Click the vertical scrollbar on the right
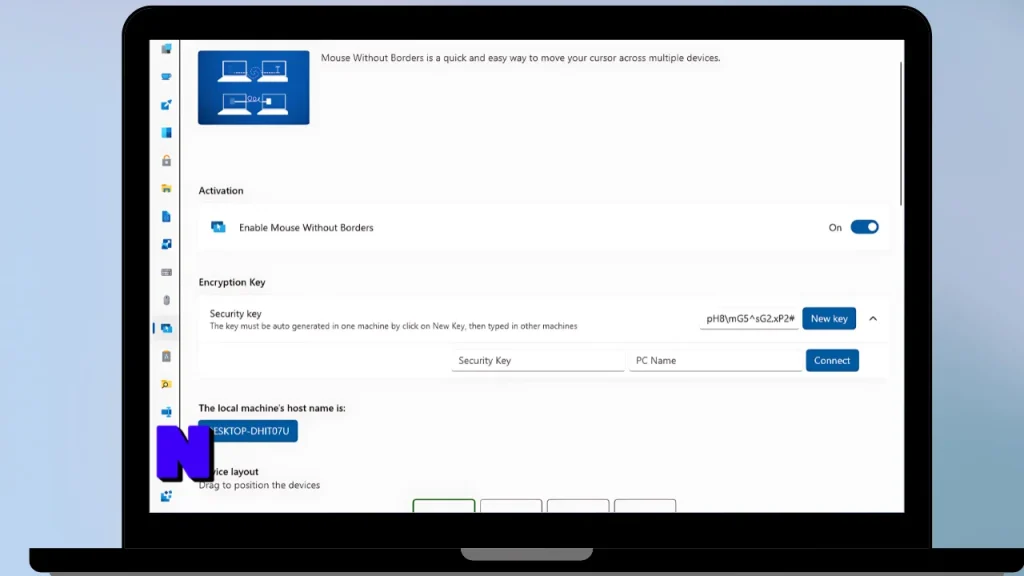1024x576 pixels. click(x=901, y=134)
